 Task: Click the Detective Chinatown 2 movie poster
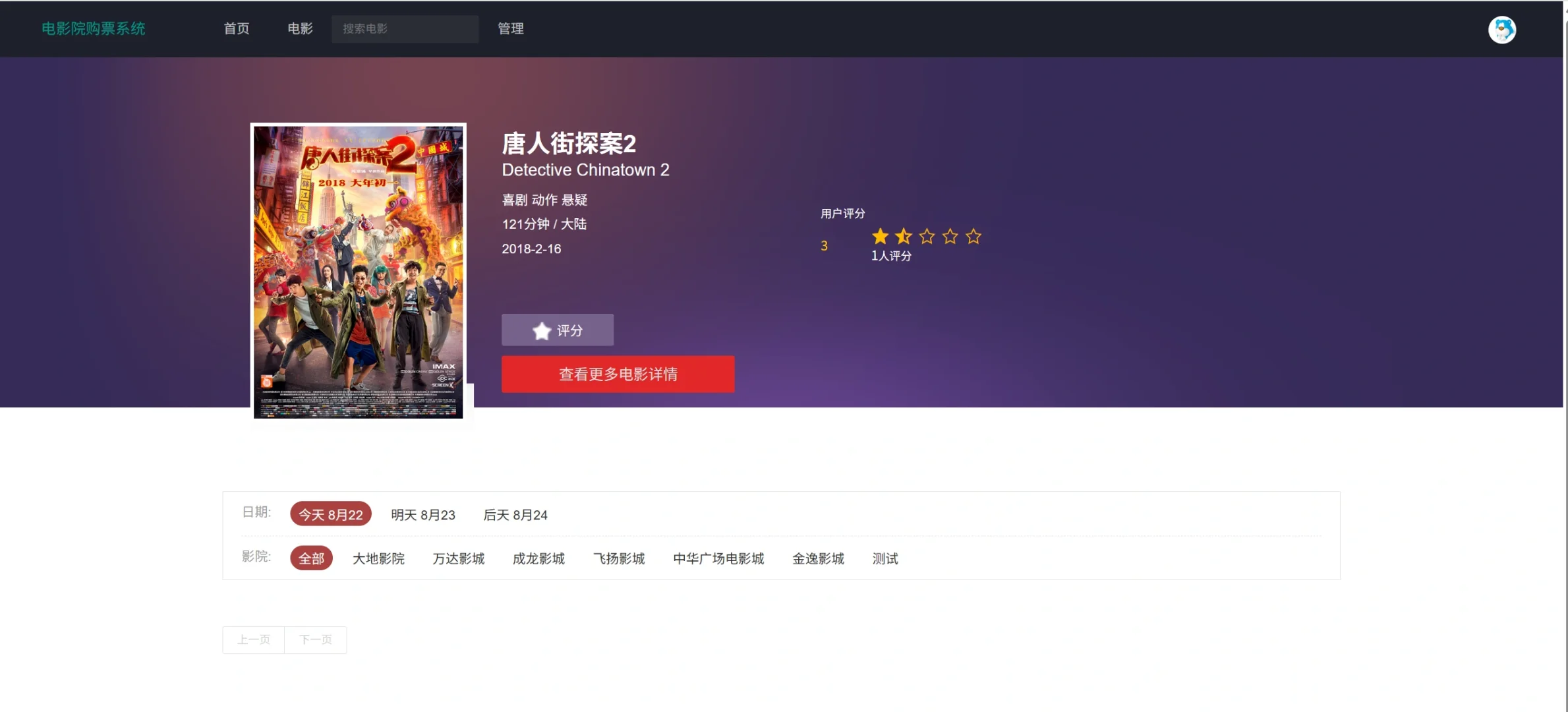tap(358, 270)
